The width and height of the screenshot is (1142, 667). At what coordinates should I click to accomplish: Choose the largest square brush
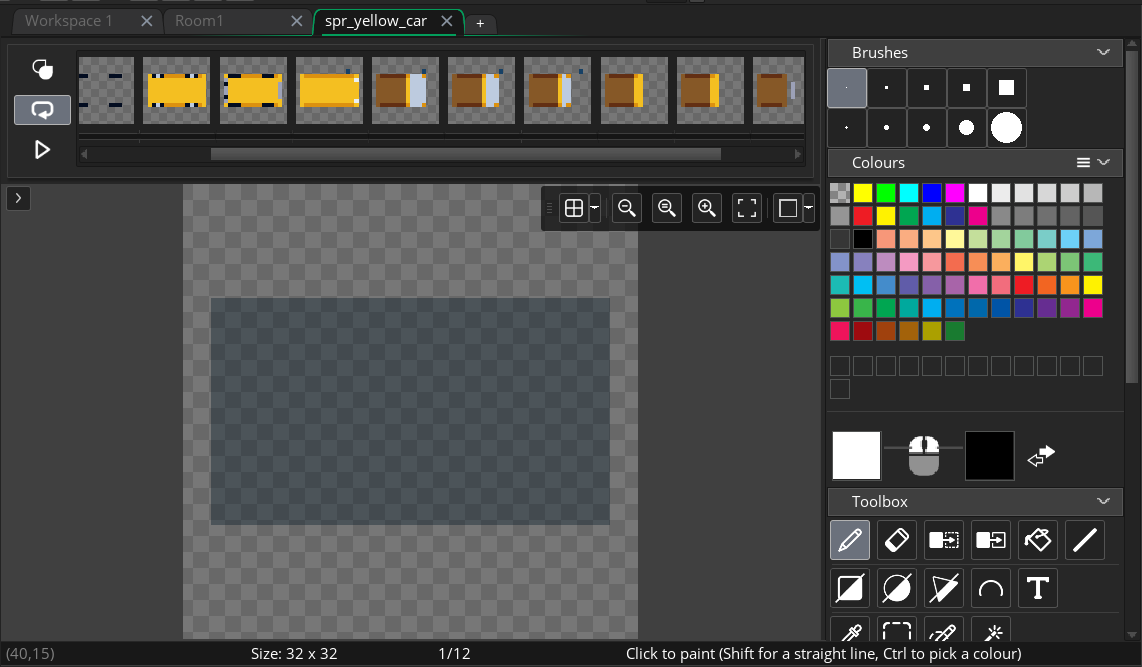(1006, 88)
